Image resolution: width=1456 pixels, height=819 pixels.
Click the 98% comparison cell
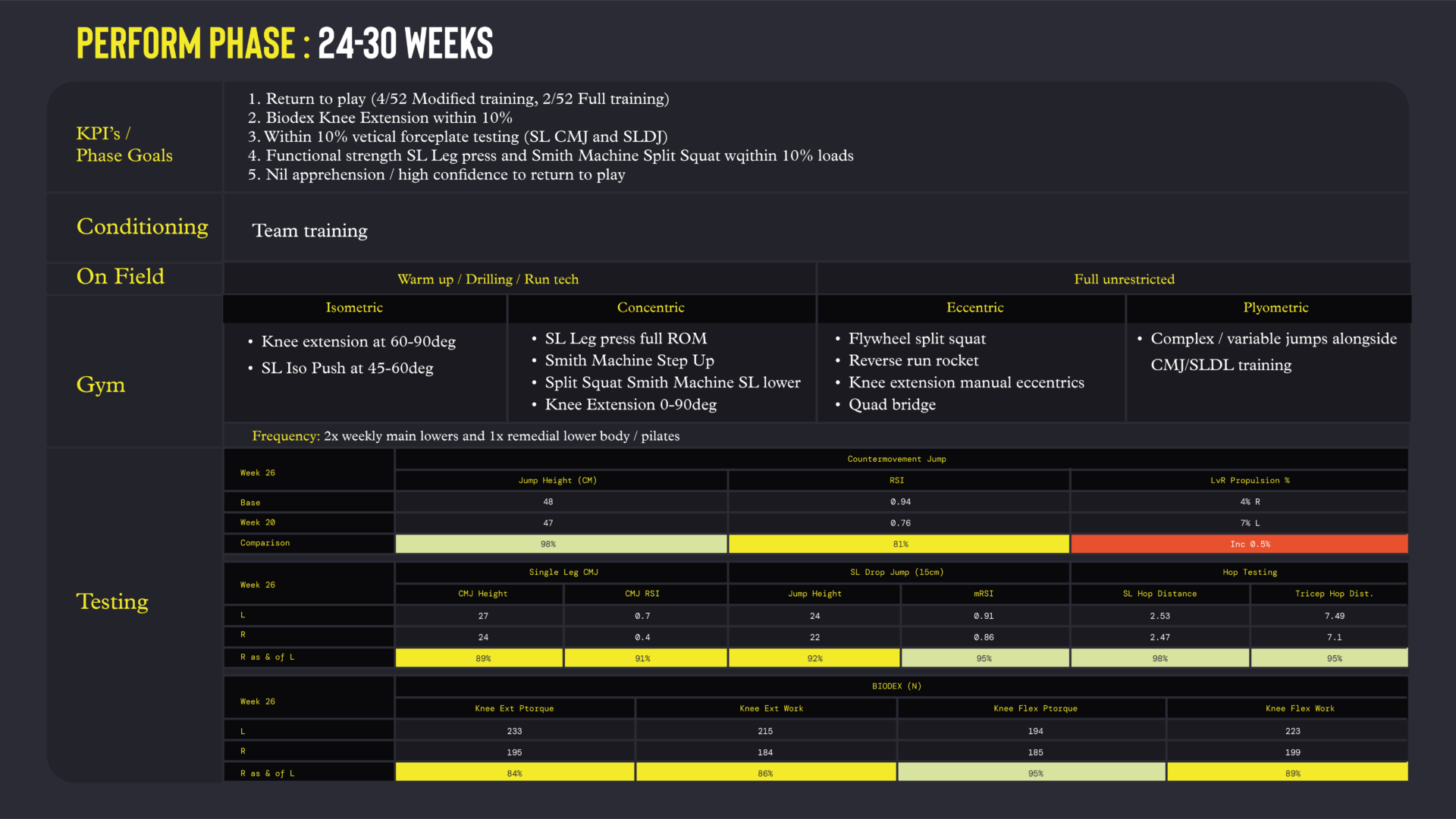coord(561,544)
